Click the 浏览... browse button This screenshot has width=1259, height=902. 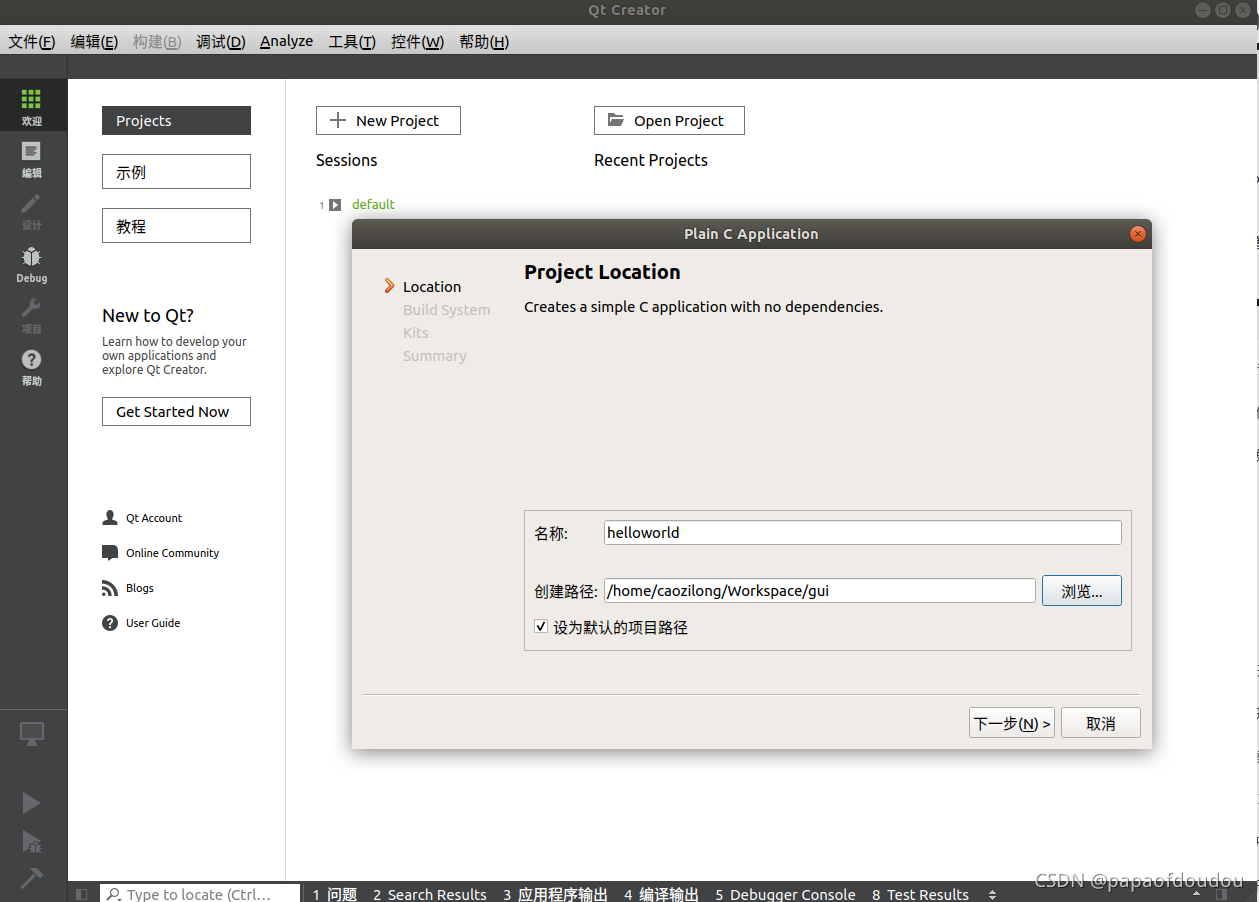pyautogui.click(x=1082, y=591)
